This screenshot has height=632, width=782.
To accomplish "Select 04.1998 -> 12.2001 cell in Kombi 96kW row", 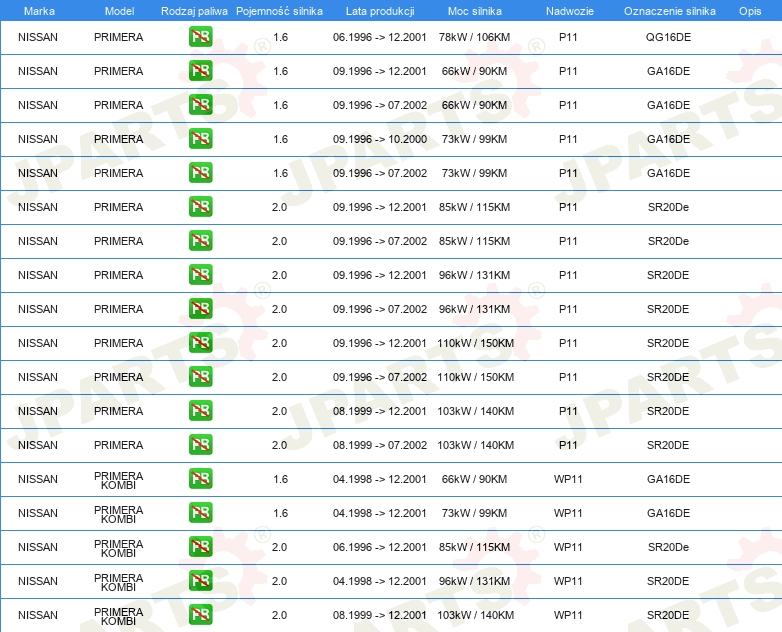I will (x=380, y=581).
